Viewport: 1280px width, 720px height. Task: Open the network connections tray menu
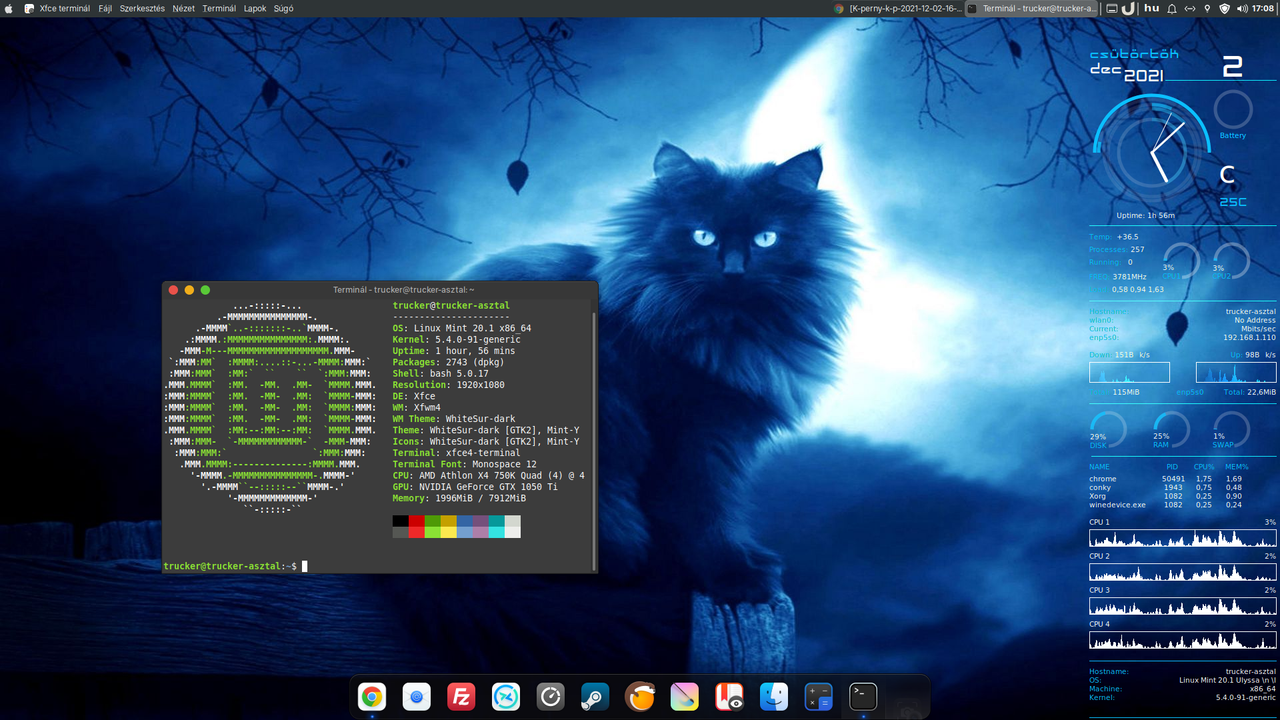point(1191,8)
